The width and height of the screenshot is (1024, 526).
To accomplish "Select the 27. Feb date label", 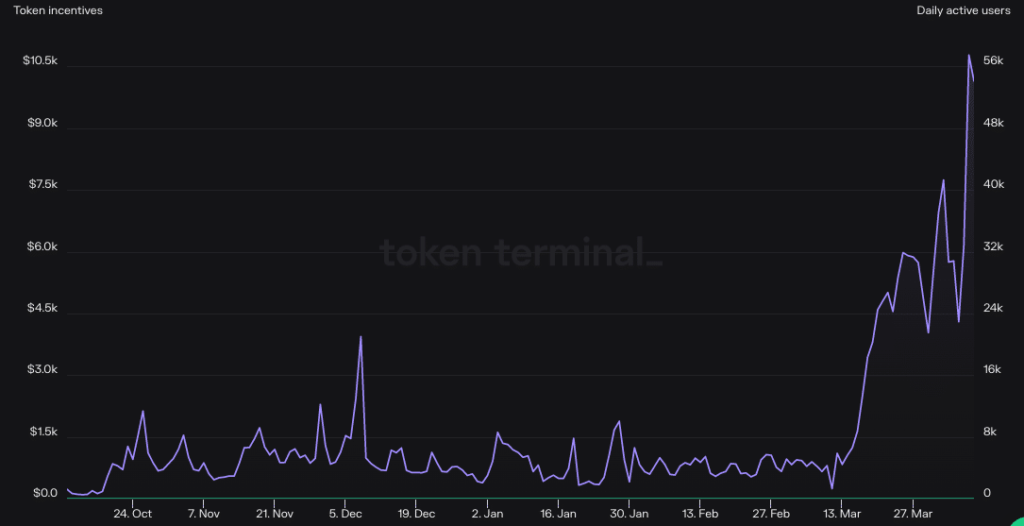I will coord(770,514).
